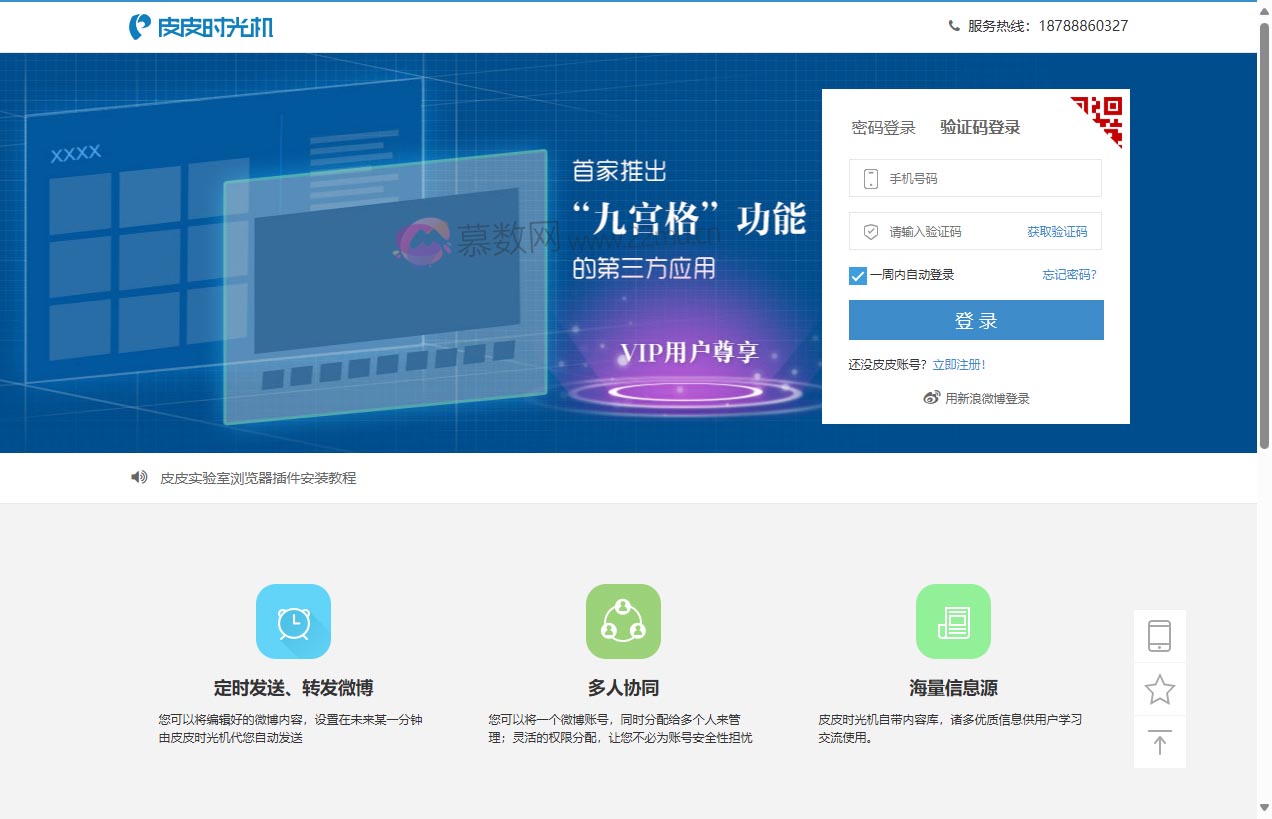Switch to the 密码登录 tab
Screen dimensions: 1272x819
(x=883, y=127)
